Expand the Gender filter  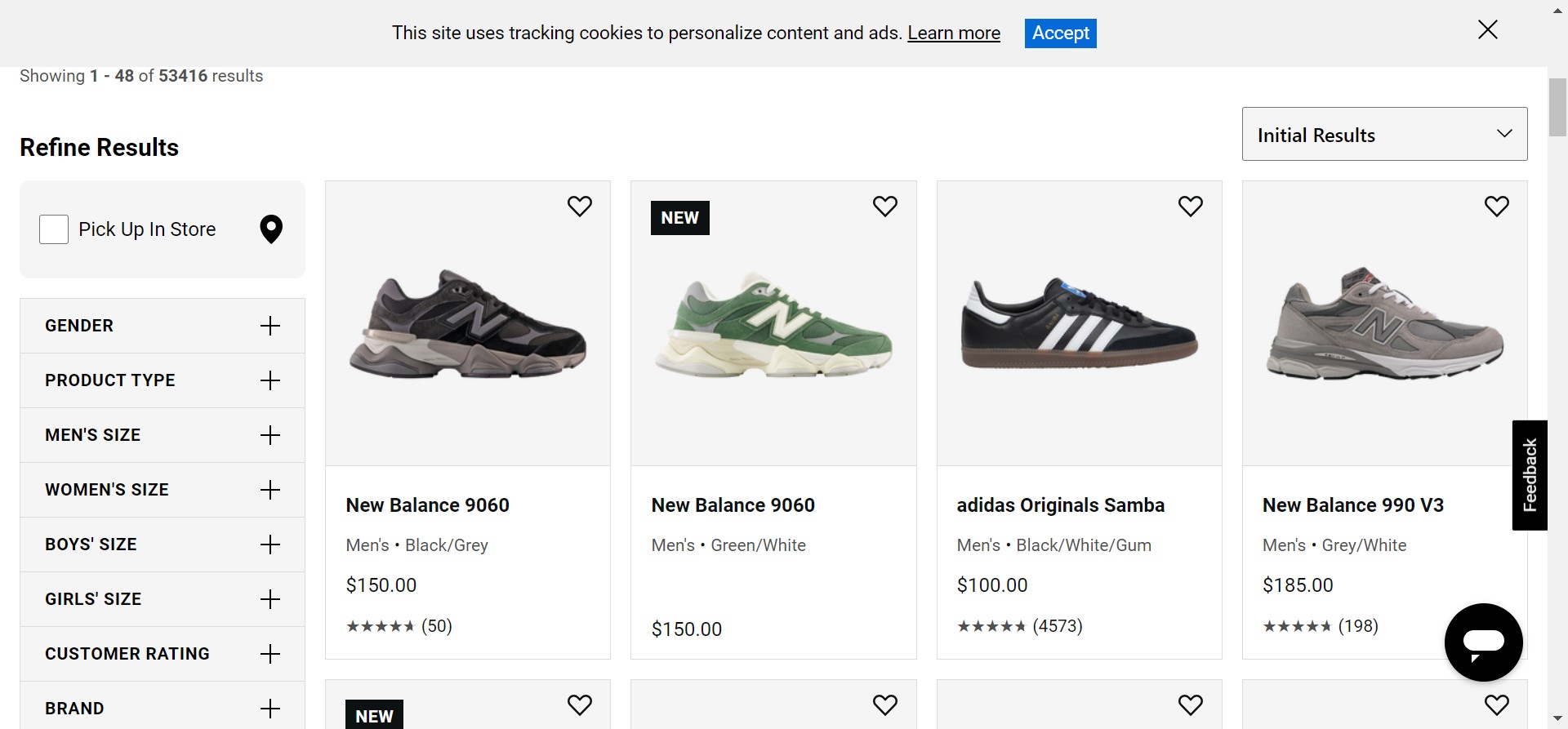[269, 326]
